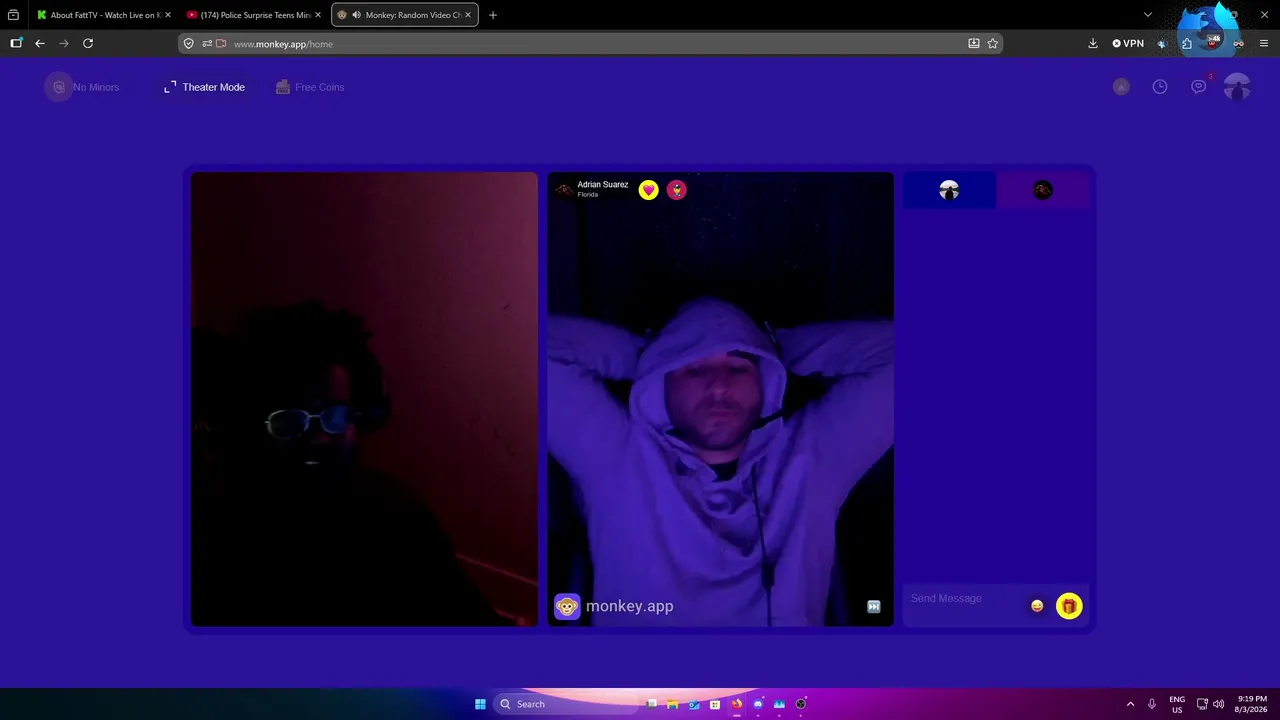
Task: Send a heart like to Adrian Suarez
Action: (649, 190)
